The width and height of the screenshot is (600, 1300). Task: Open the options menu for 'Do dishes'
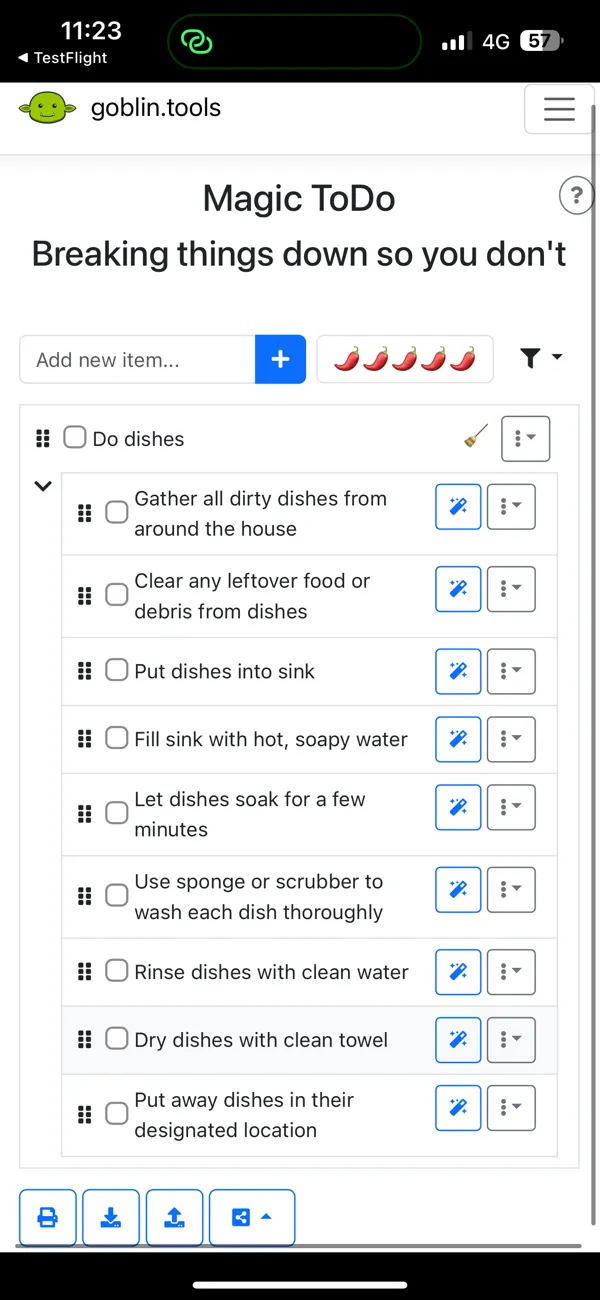525,438
